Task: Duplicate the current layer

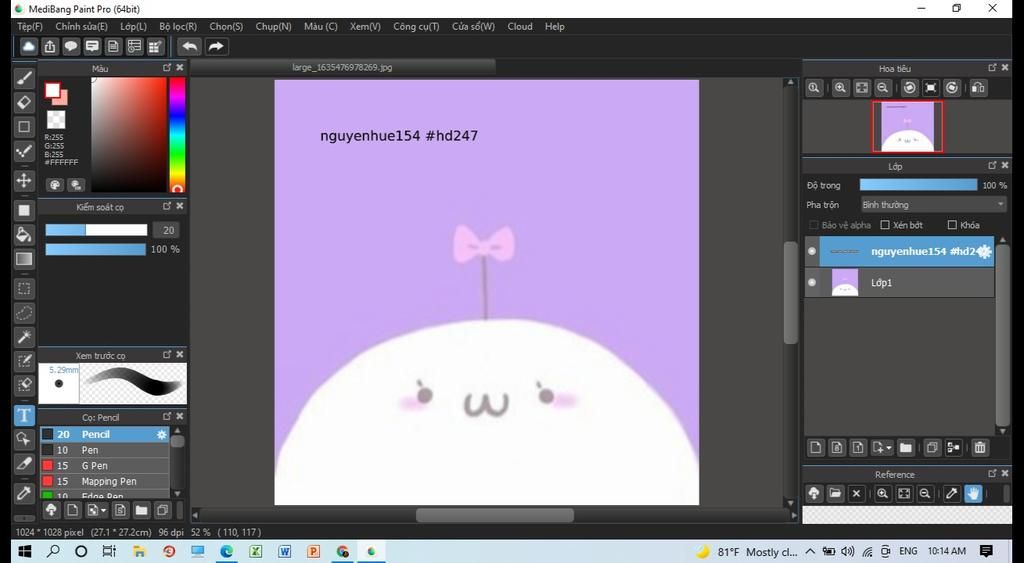Action: pyautogui.click(x=932, y=447)
